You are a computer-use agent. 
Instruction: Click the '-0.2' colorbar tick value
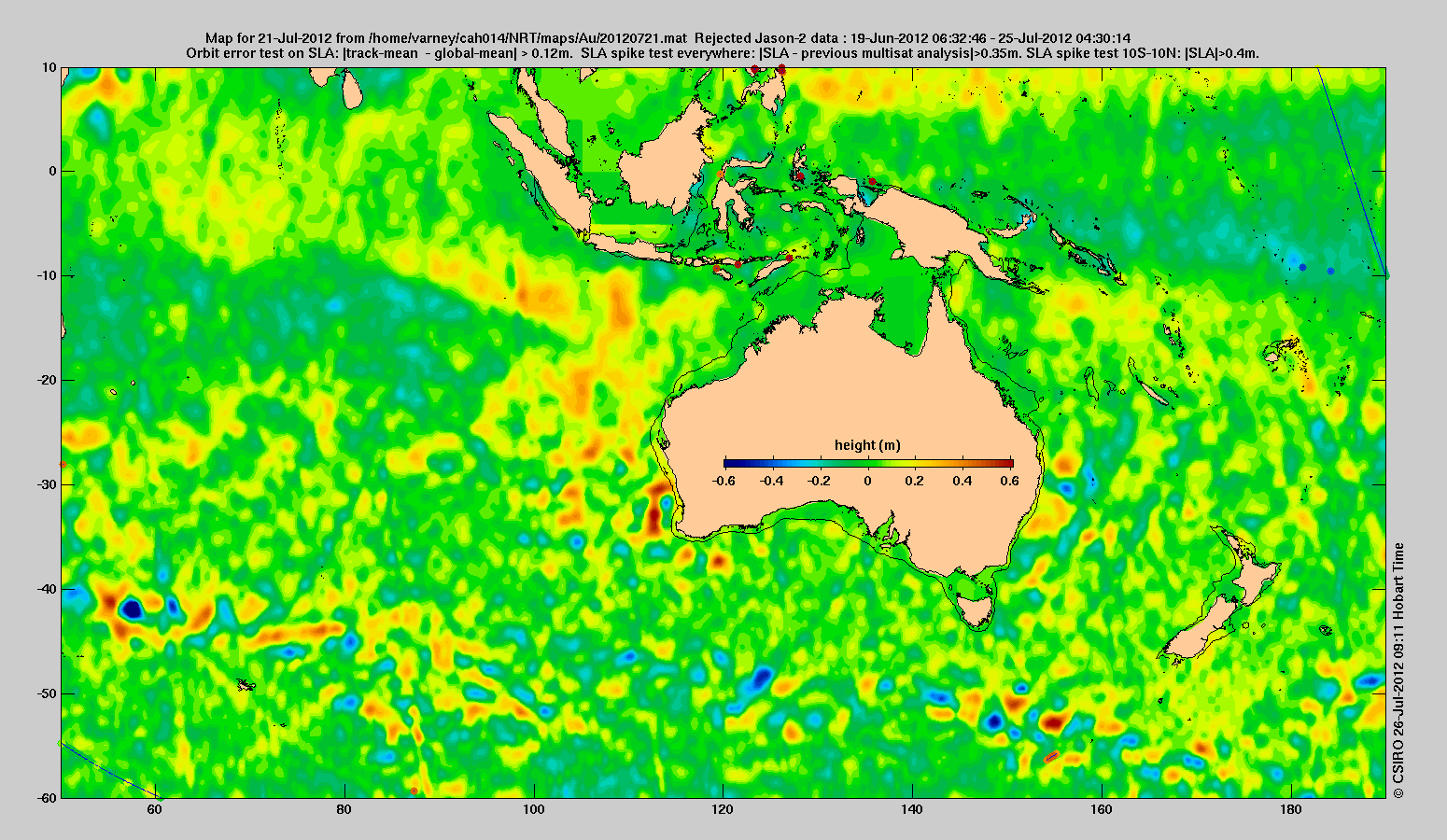[x=820, y=481]
